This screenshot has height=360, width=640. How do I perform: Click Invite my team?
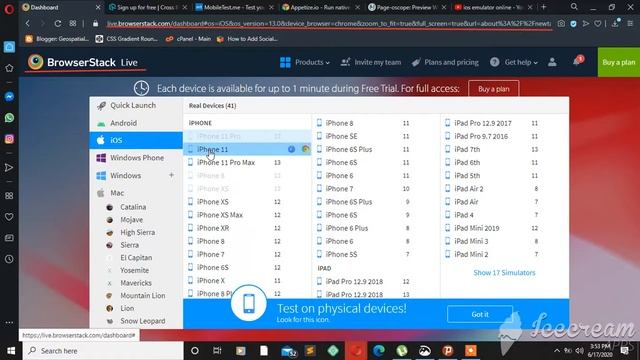[x=371, y=62]
